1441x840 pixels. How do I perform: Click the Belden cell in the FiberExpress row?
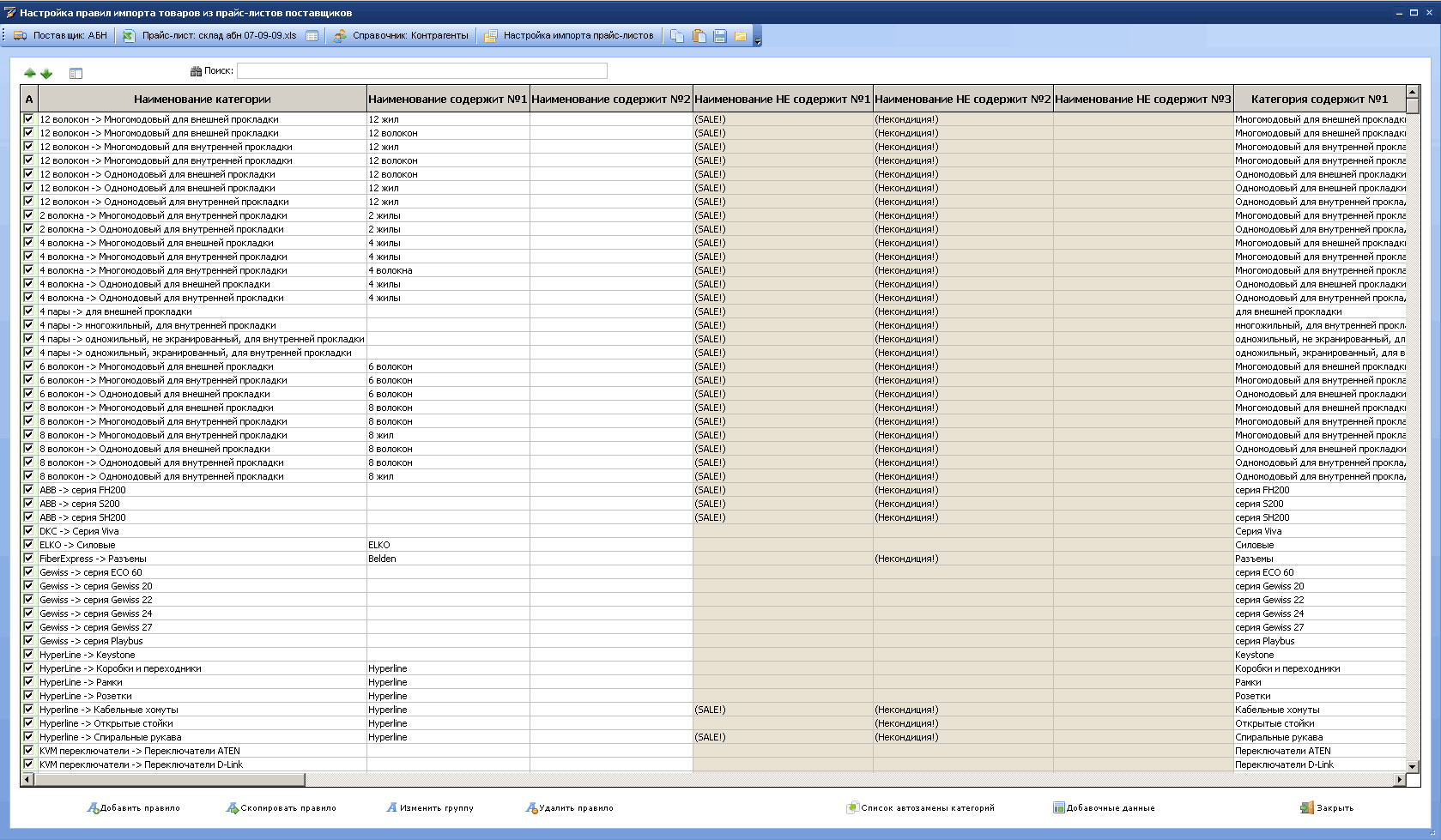coord(448,559)
